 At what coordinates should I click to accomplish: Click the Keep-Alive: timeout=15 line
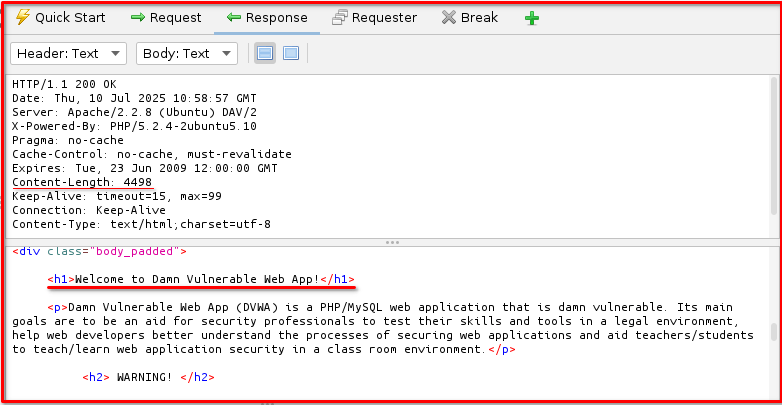click(x=117, y=196)
